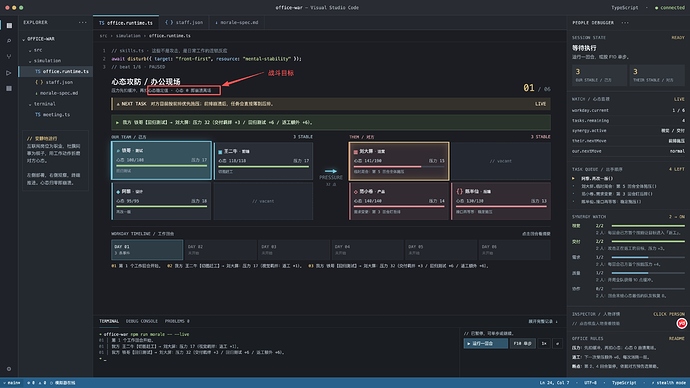
Task: Click the blue run-one-round button
Action: (485, 343)
